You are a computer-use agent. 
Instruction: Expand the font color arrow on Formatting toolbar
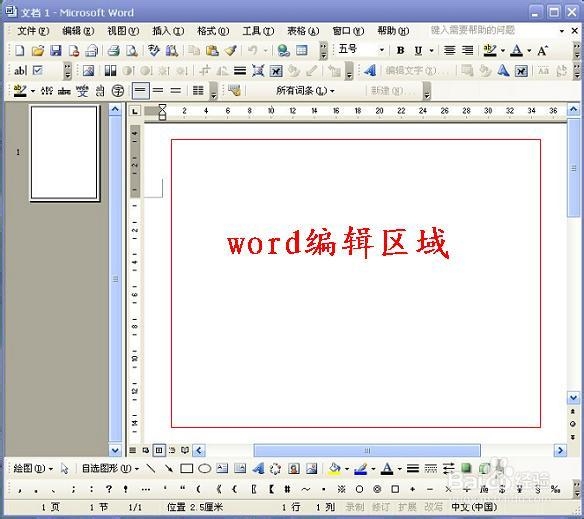coord(529,50)
